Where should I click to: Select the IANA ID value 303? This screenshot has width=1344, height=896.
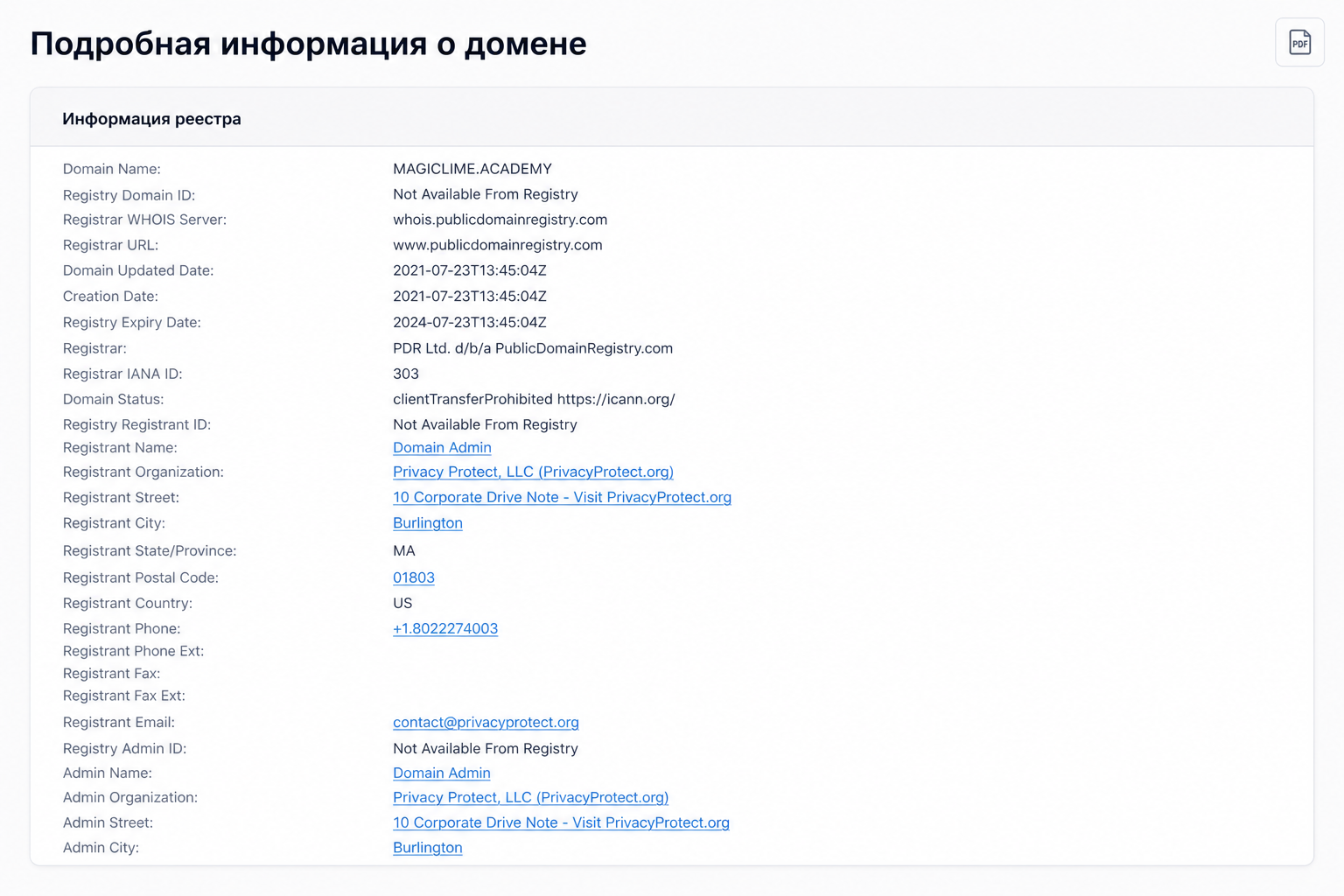(x=406, y=374)
